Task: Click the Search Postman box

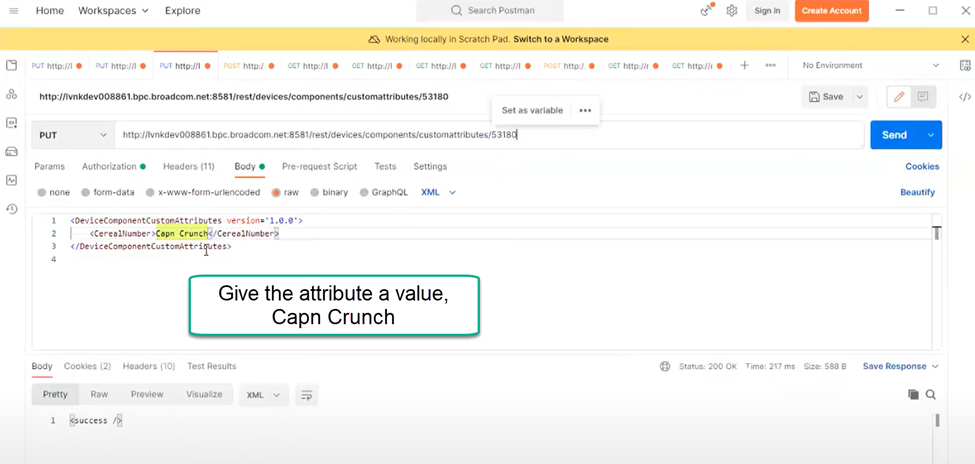Action: [x=490, y=11]
